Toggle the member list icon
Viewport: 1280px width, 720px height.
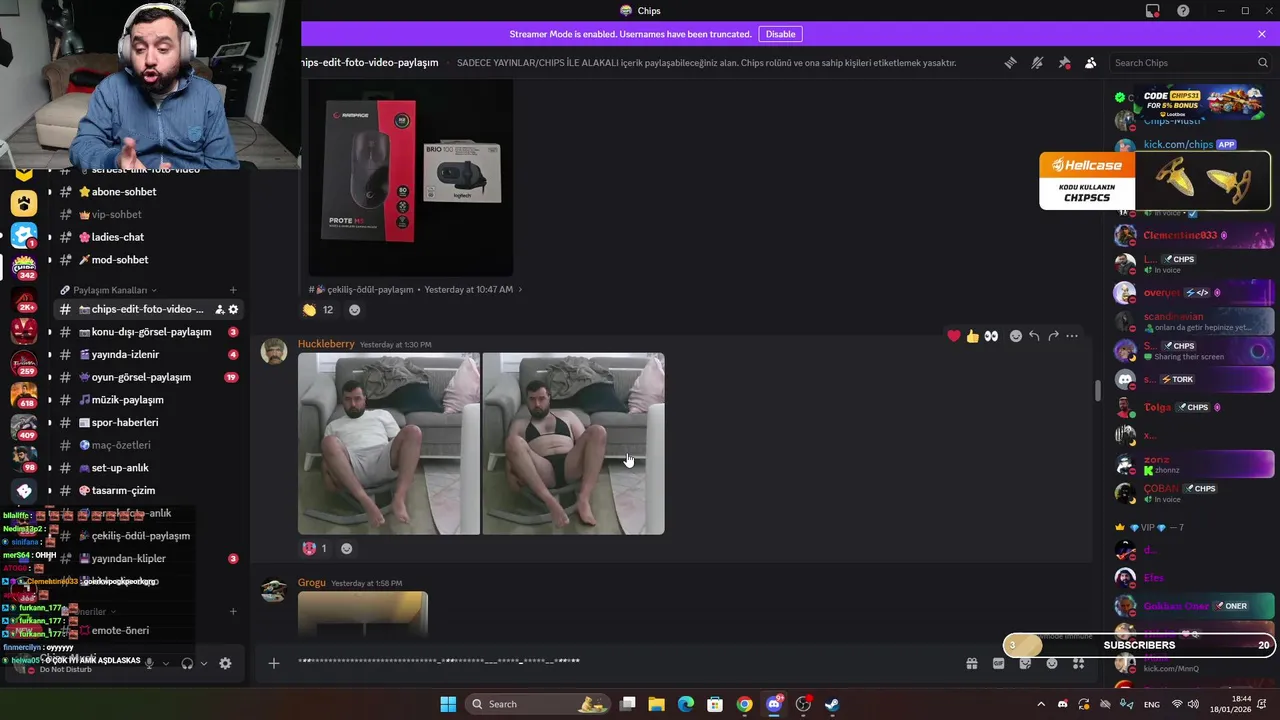click(x=1090, y=62)
